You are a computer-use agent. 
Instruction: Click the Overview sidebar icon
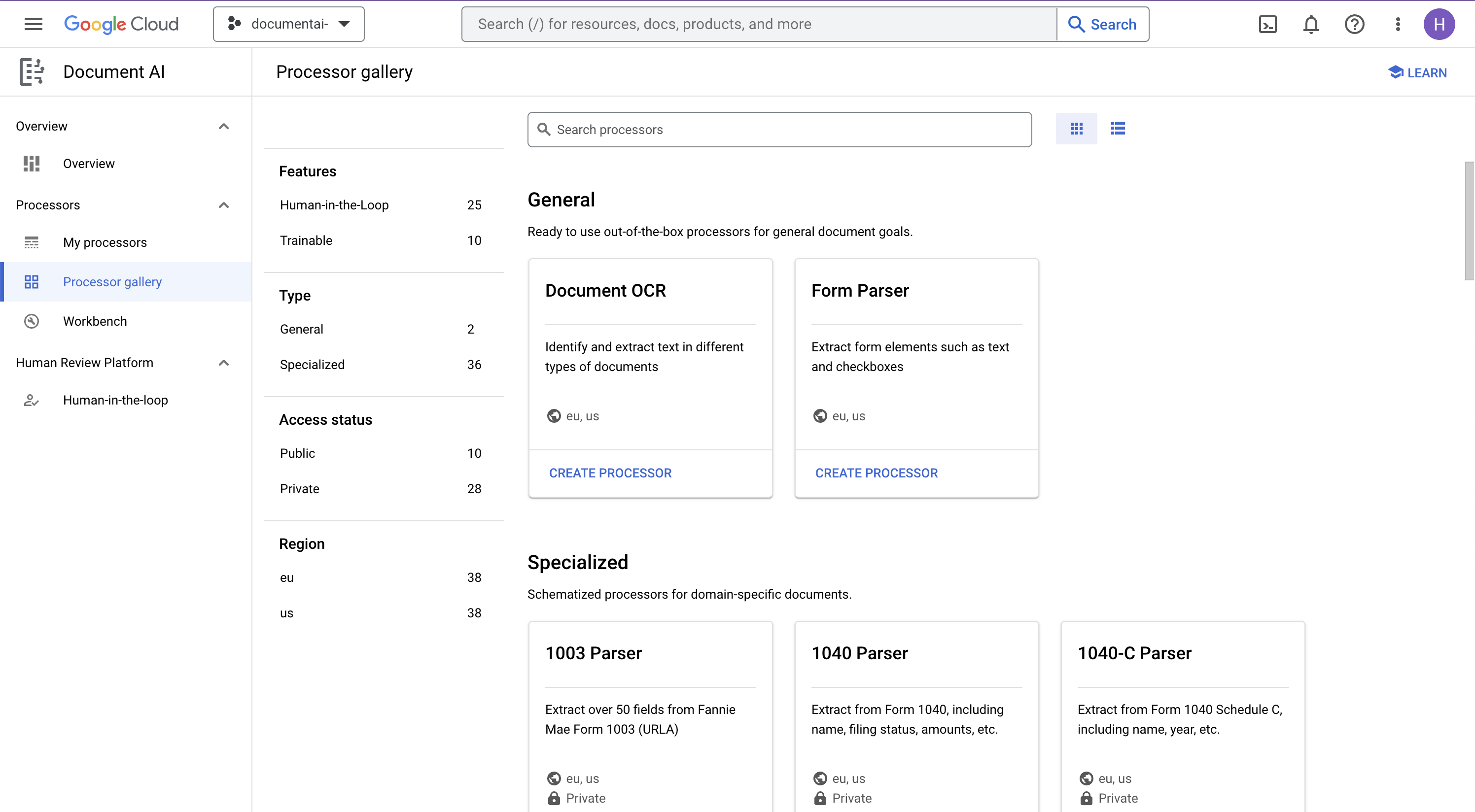point(31,163)
